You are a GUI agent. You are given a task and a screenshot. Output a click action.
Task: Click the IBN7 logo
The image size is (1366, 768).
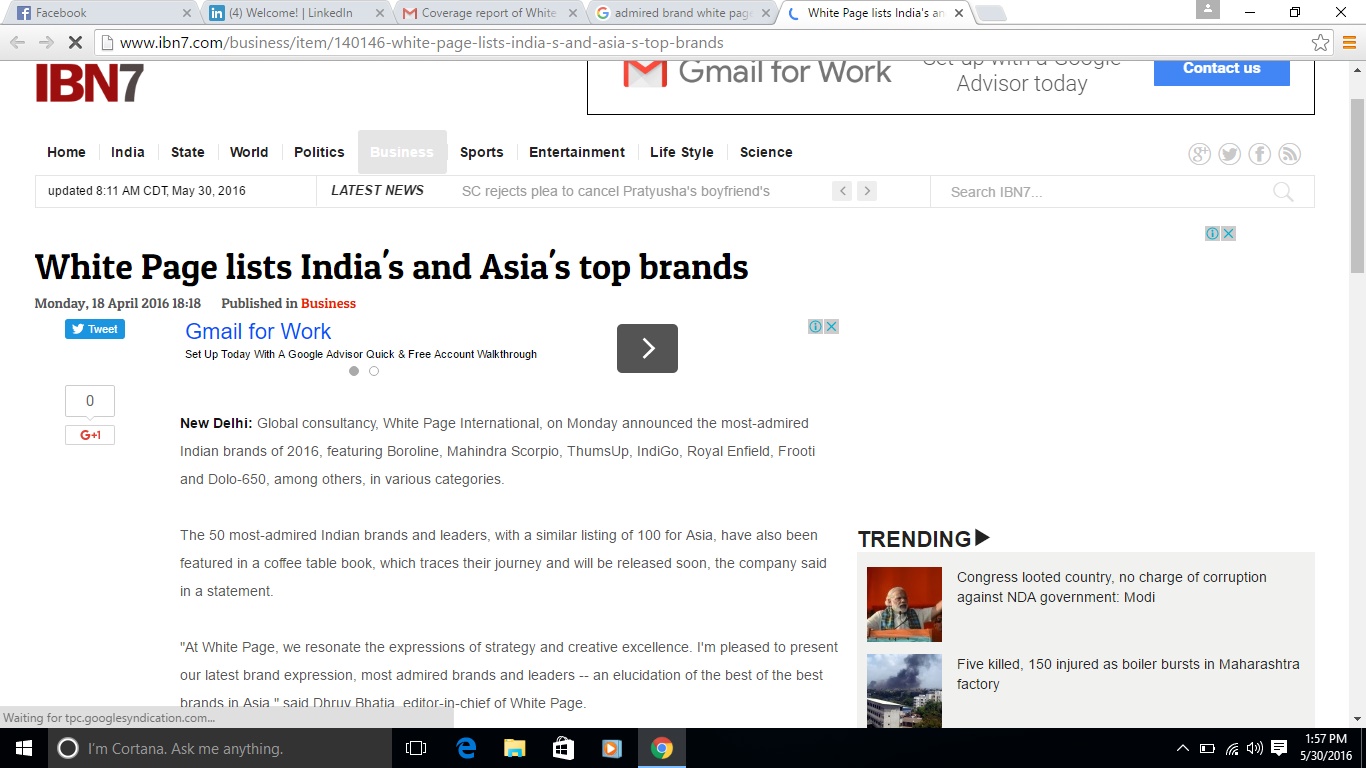tap(90, 83)
